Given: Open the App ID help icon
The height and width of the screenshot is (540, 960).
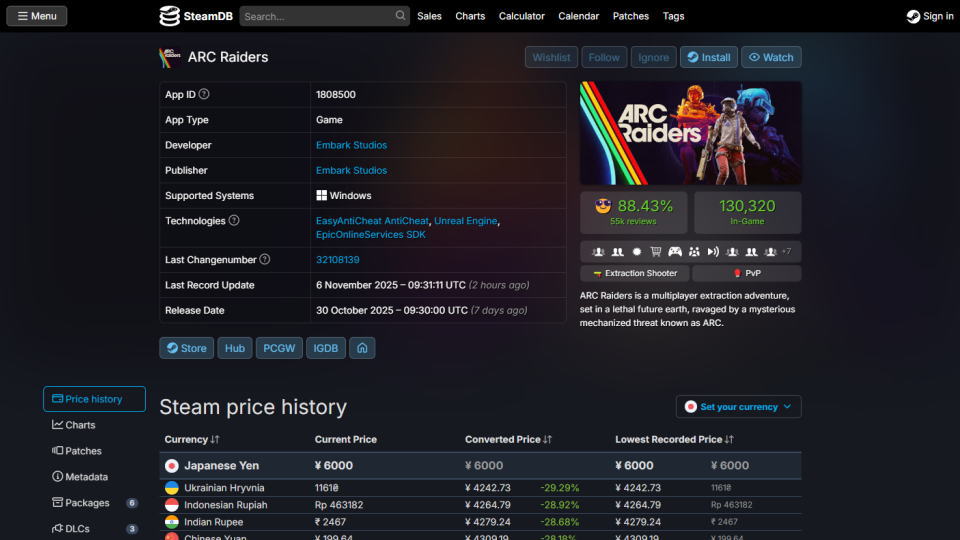Looking at the screenshot, I should point(204,94).
